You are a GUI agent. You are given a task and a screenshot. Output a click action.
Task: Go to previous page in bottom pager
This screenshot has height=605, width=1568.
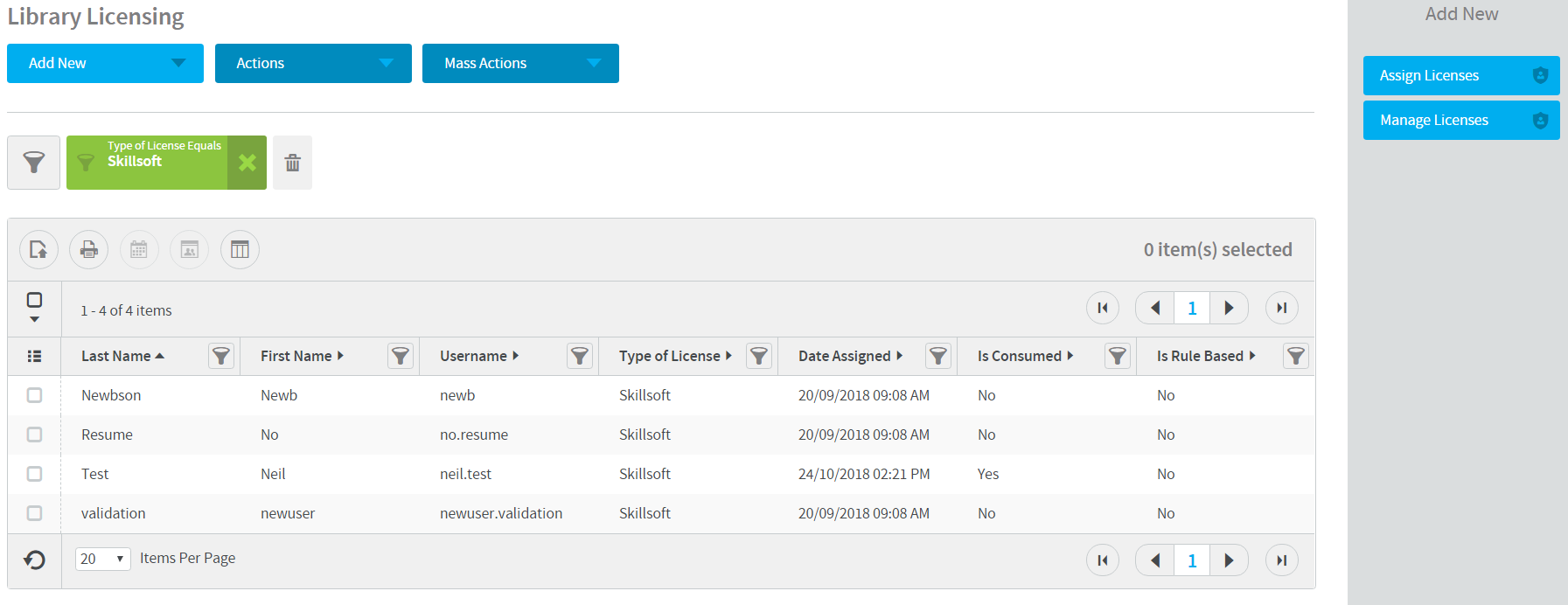[1155, 560]
